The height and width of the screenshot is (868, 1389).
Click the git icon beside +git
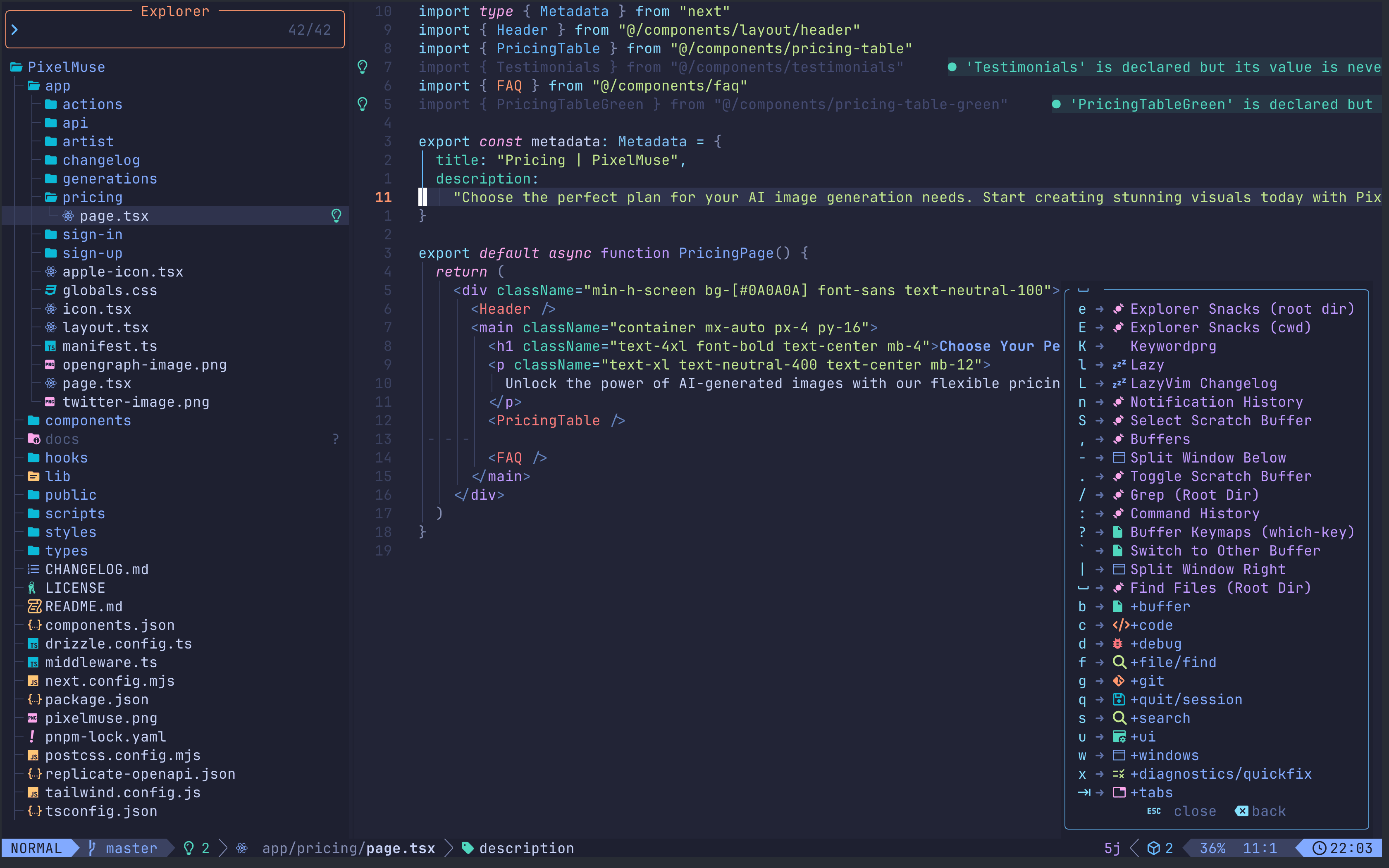click(1119, 681)
